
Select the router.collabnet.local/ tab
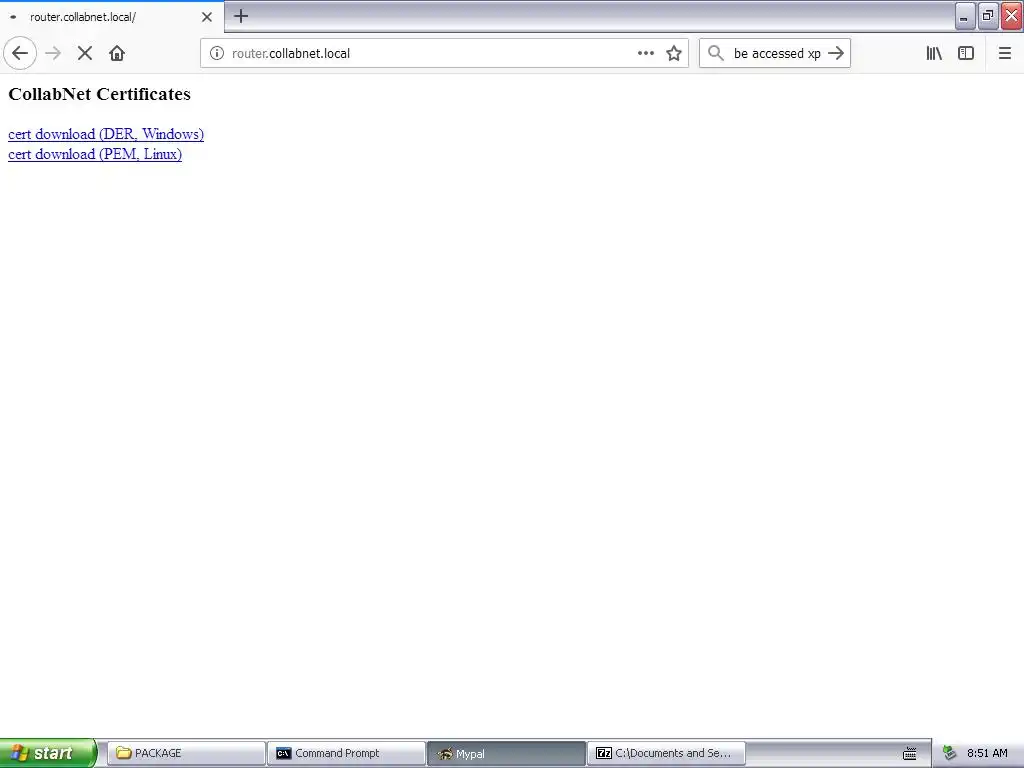(x=112, y=17)
